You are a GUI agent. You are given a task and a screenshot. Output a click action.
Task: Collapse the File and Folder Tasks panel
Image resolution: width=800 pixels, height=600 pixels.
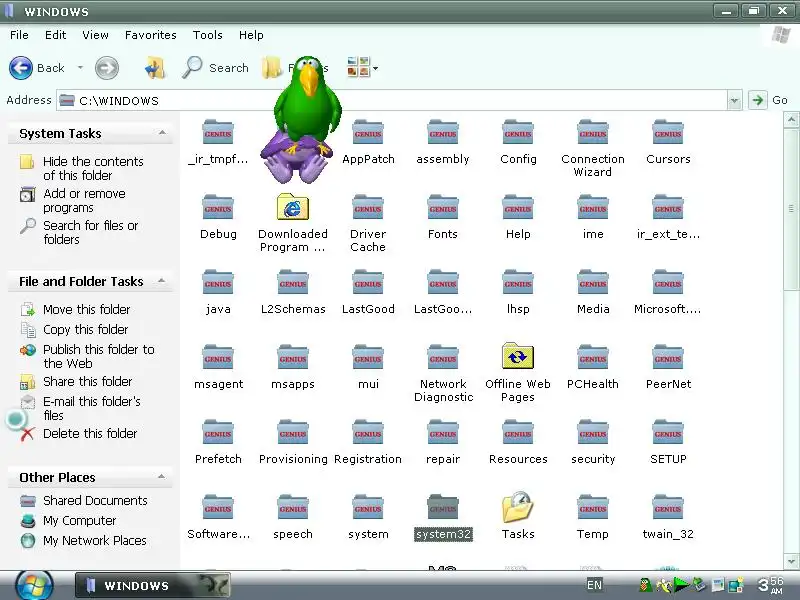[x=161, y=281]
